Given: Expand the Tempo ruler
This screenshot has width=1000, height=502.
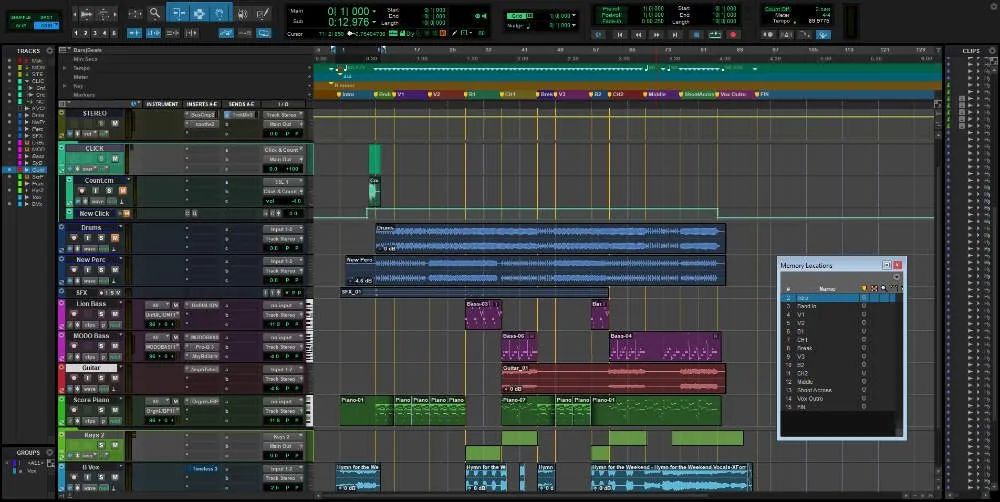Looking at the screenshot, I should 64,68.
